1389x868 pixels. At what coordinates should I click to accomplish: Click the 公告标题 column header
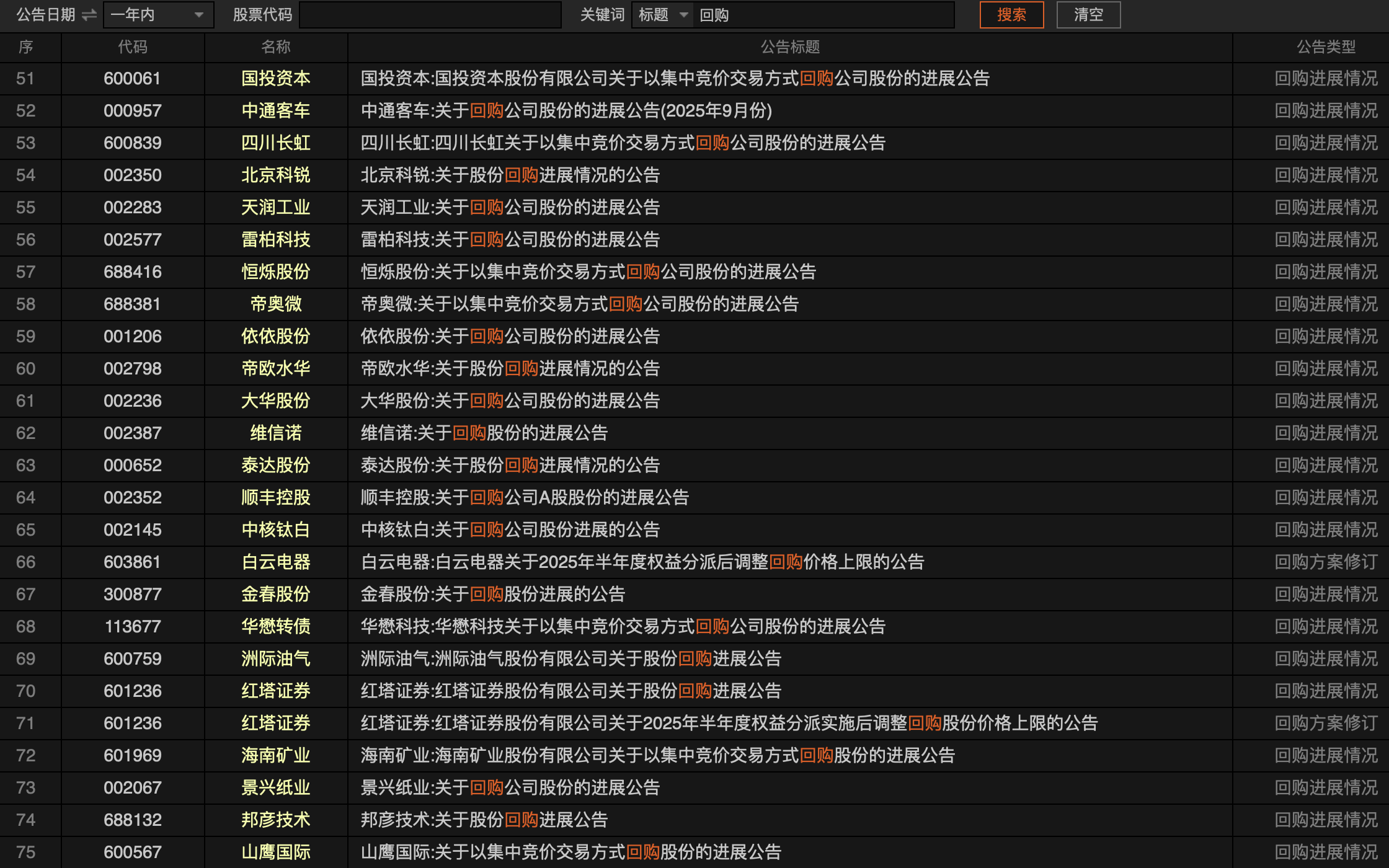790,47
